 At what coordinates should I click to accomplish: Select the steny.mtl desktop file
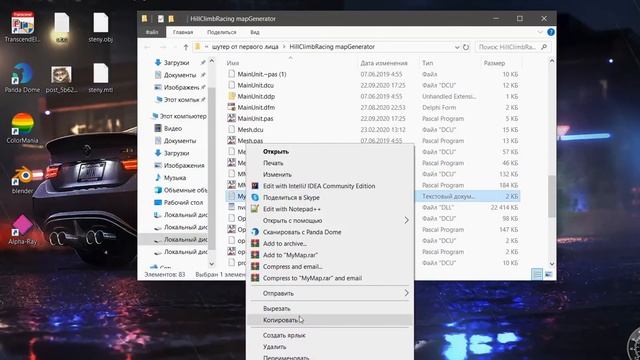pos(100,78)
